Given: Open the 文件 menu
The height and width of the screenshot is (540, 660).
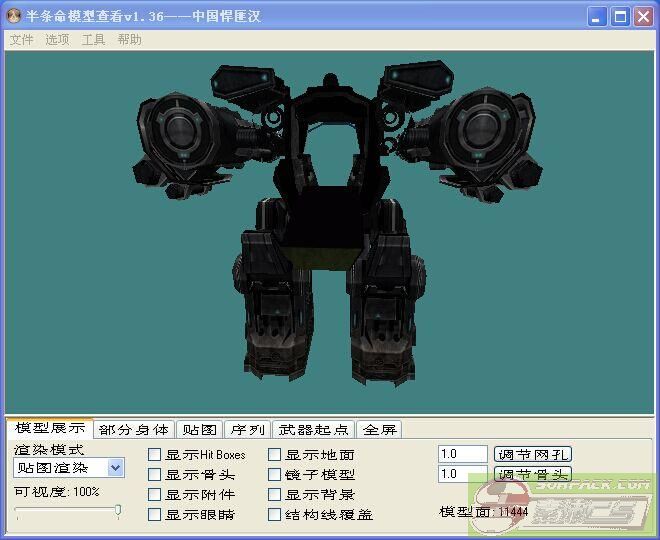Looking at the screenshot, I should [x=21, y=40].
